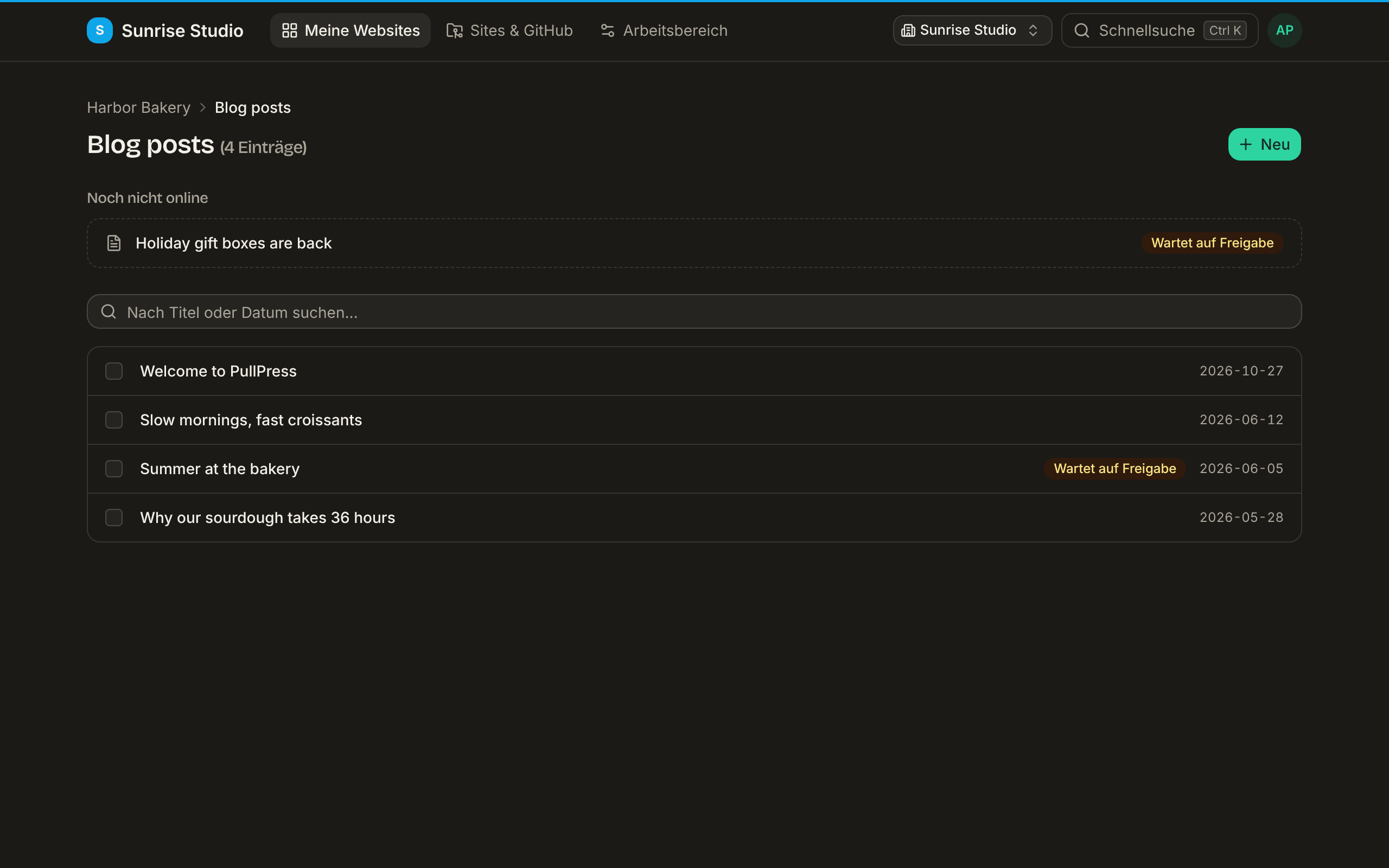Viewport: 1389px width, 868px height.
Task: Check the Why our sourdough takes 36 hours box
Action: 113,517
